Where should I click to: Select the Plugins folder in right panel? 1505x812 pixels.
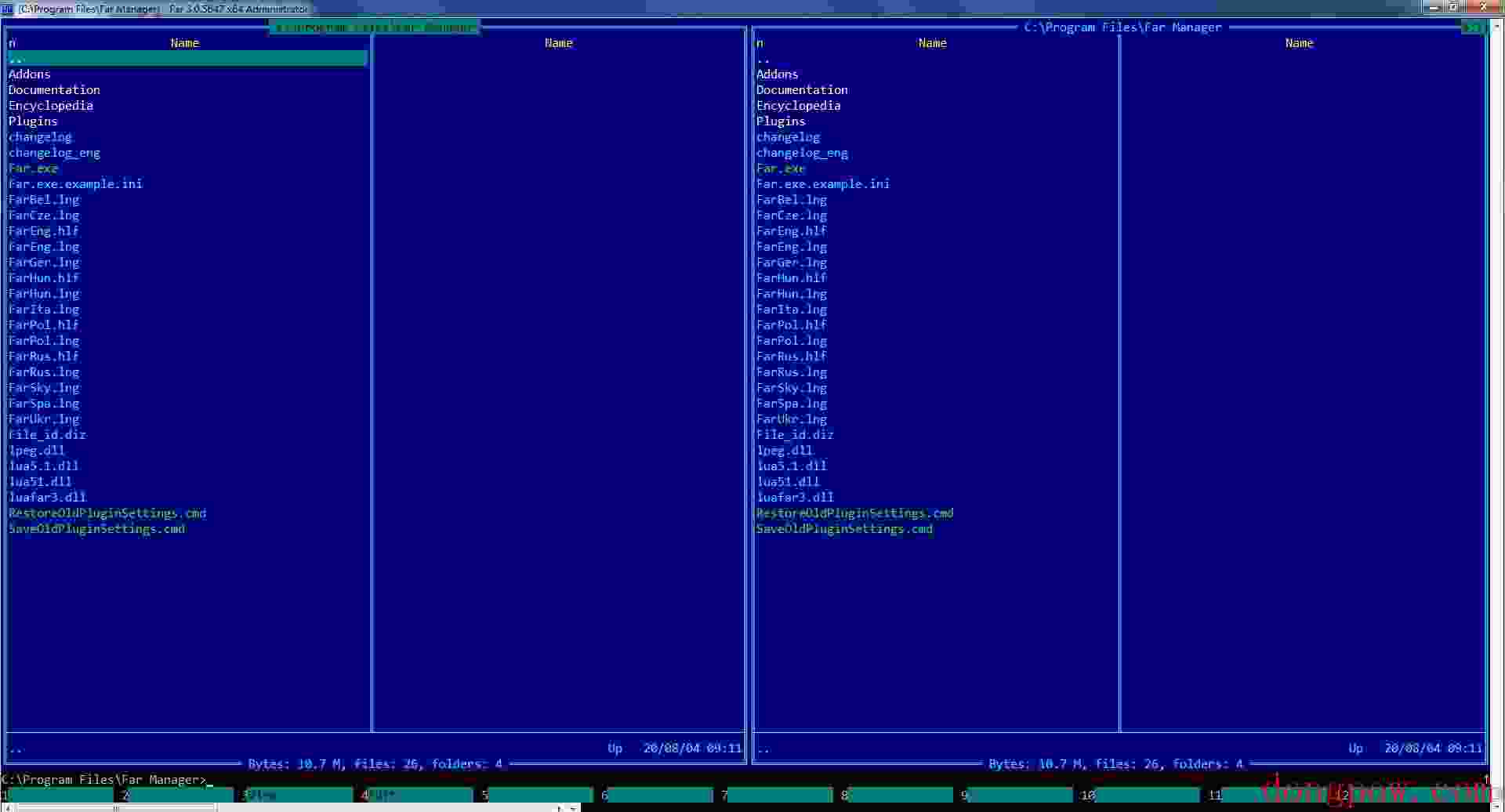click(x=781, y=121)
